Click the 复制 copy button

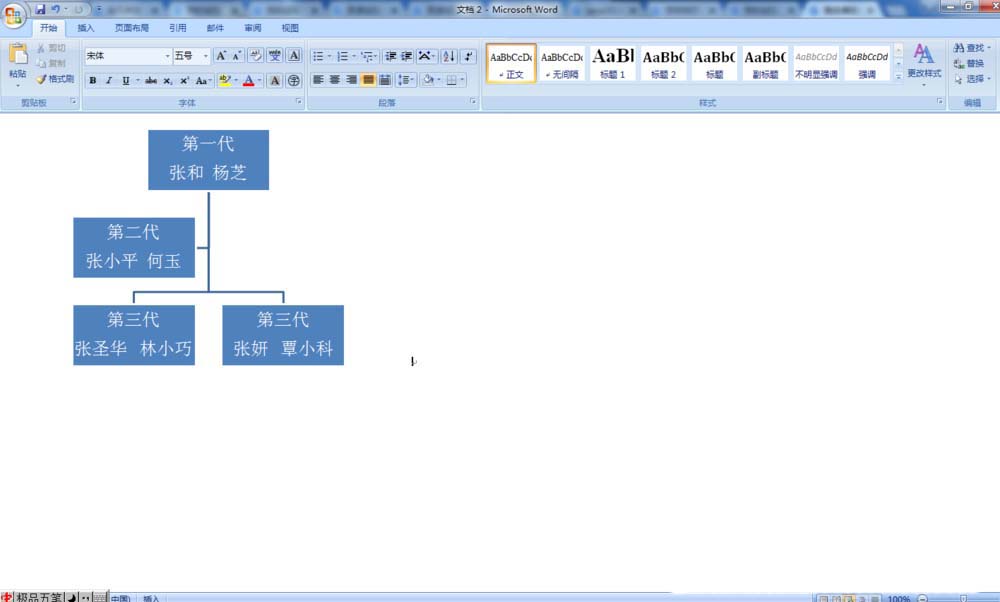tap(52, 63)
